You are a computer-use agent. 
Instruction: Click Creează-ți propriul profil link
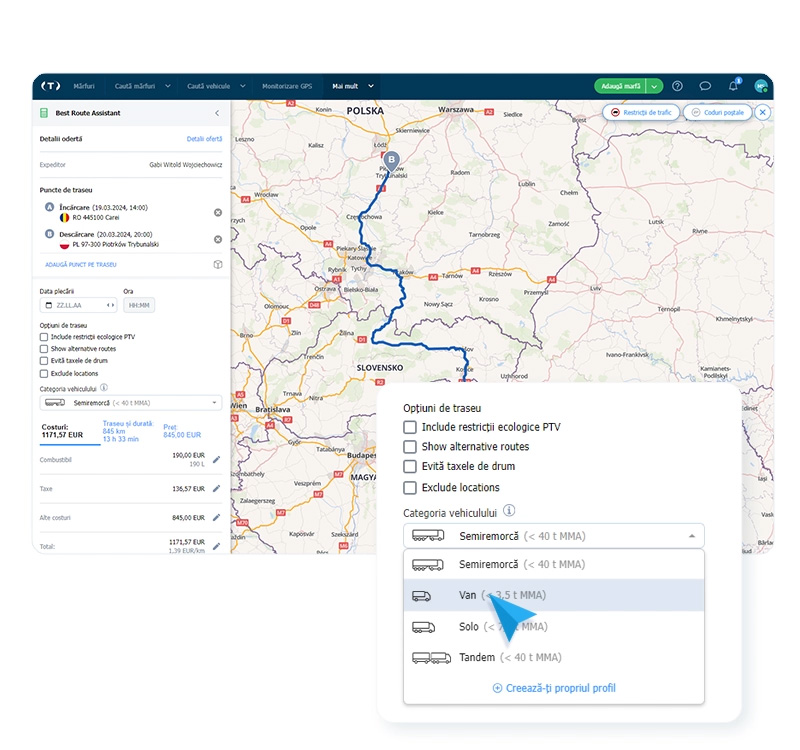click(x=554, y=688)
